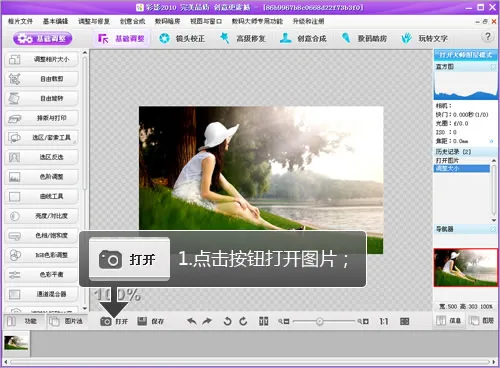This screenshot has width=500, height=368.
Task: Click the zoom in magnifier icon
Action: [x=363, y=321]
